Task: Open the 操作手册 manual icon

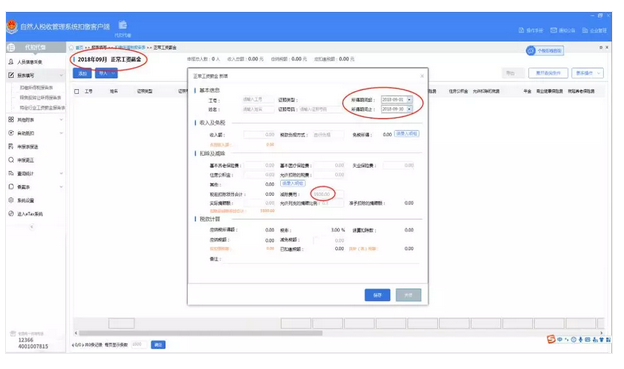Action: 521,30
